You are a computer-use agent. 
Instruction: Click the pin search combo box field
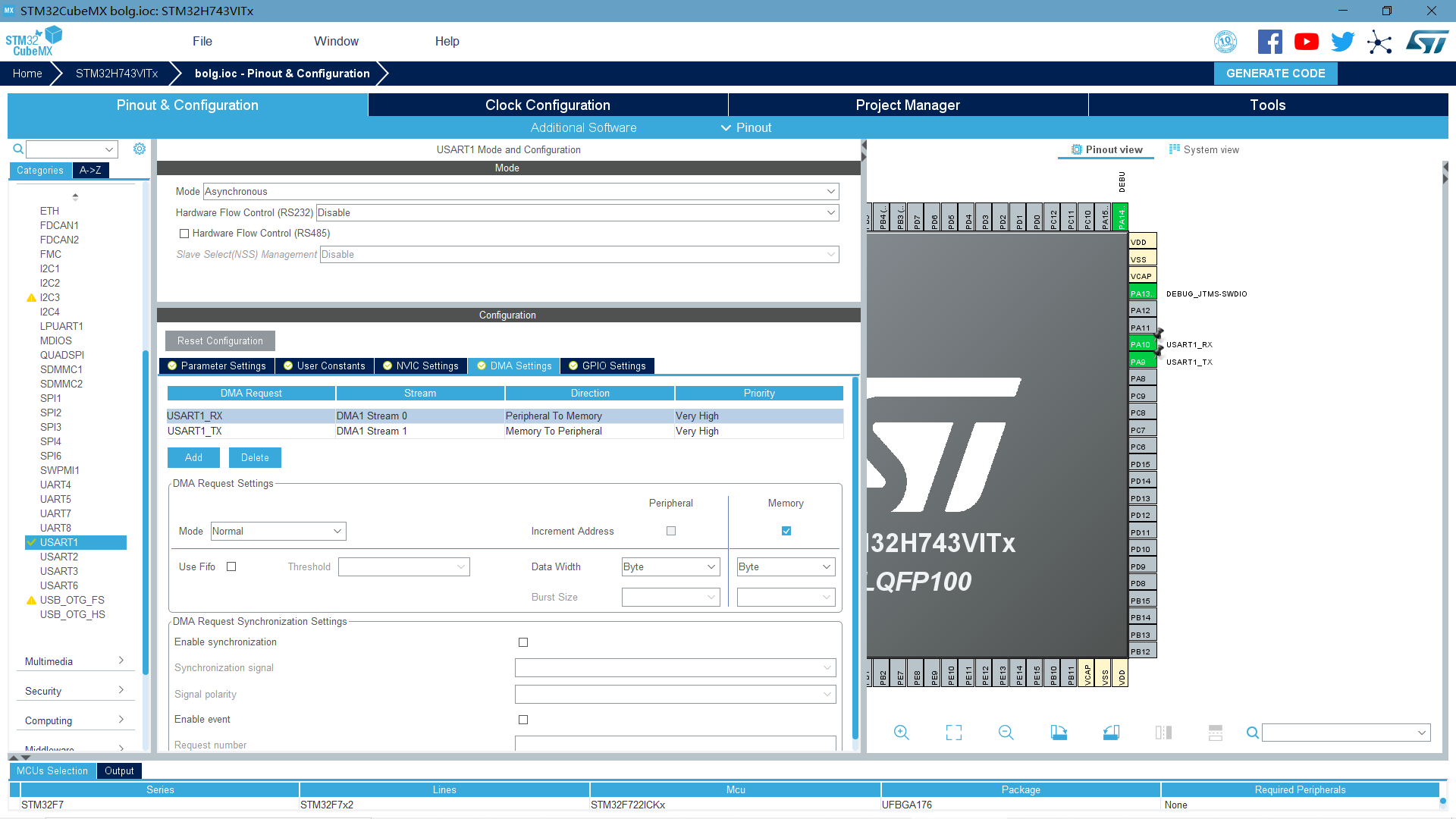tap(1346, 733)
